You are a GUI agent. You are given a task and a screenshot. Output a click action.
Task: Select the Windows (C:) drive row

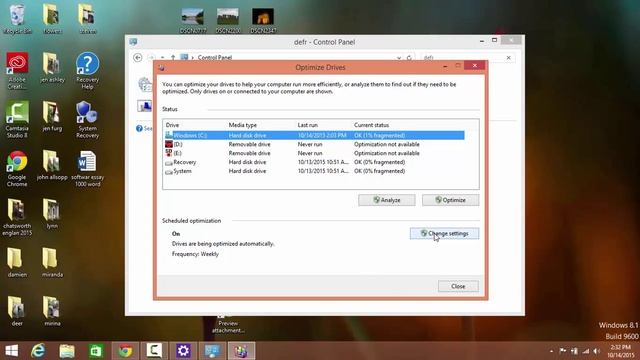[314, 135]
